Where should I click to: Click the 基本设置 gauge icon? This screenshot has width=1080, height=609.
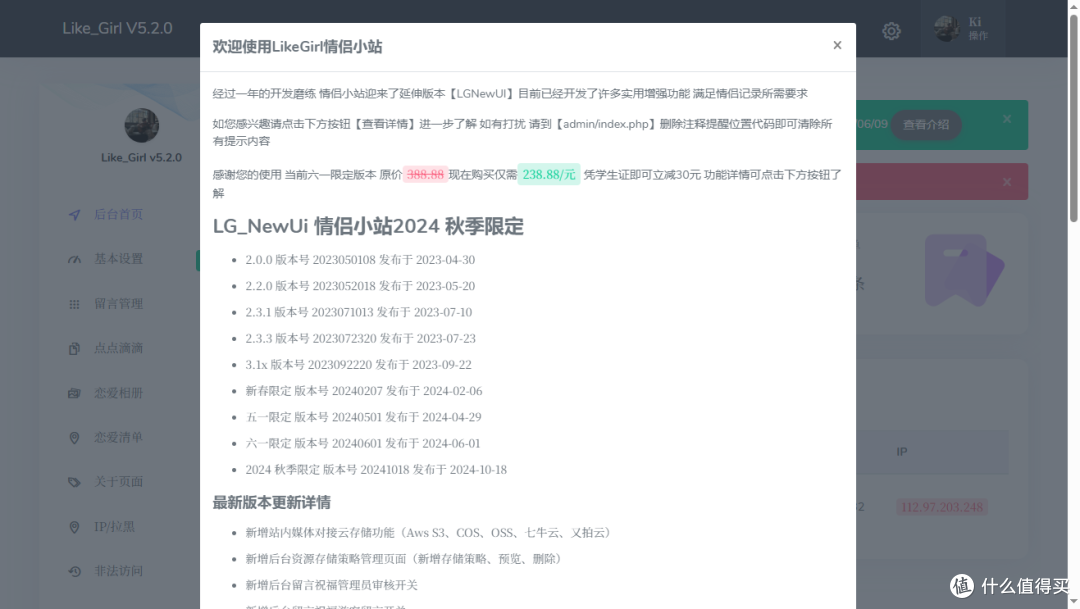tap(74, 260)
